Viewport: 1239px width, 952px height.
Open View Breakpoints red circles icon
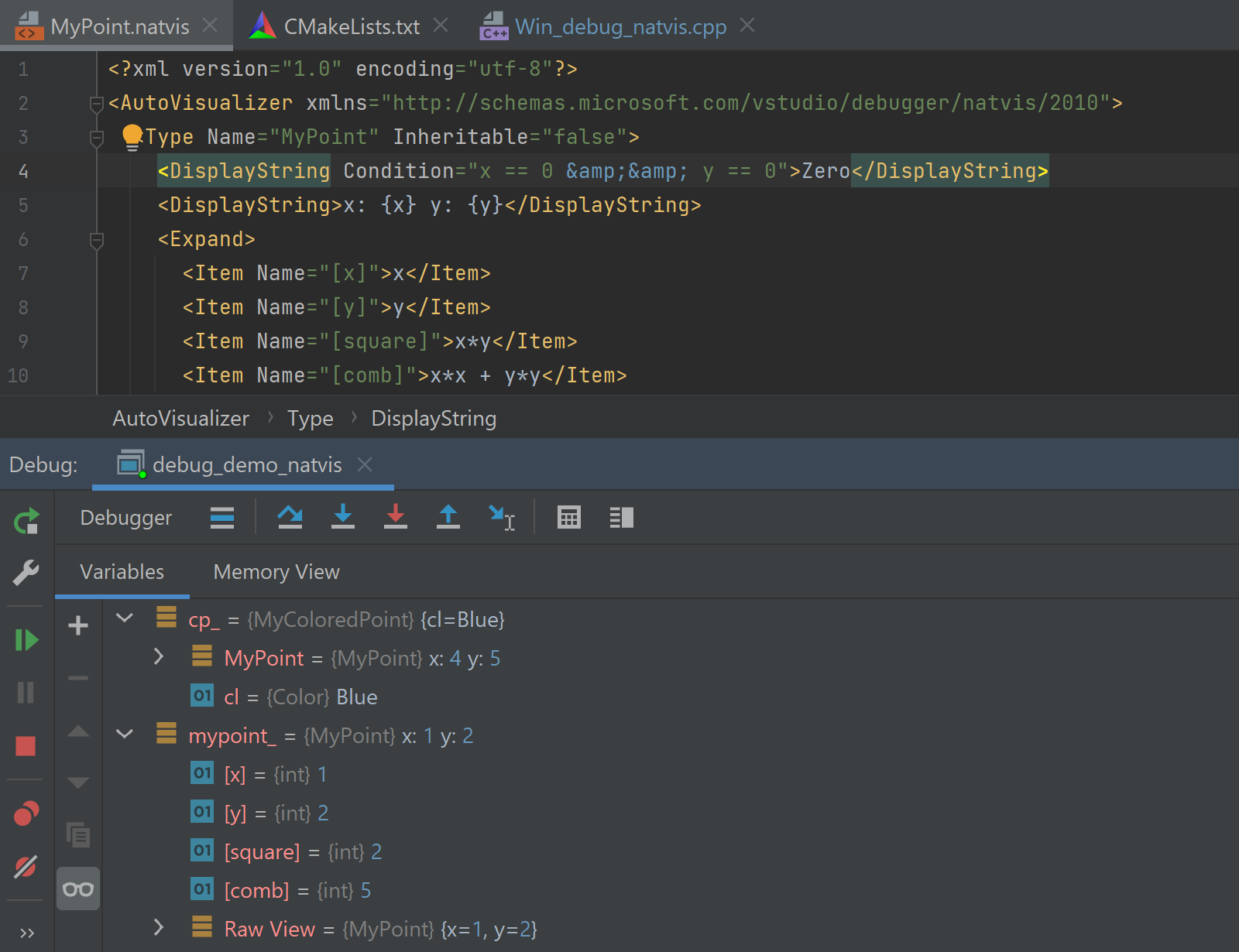coord(26,813)
